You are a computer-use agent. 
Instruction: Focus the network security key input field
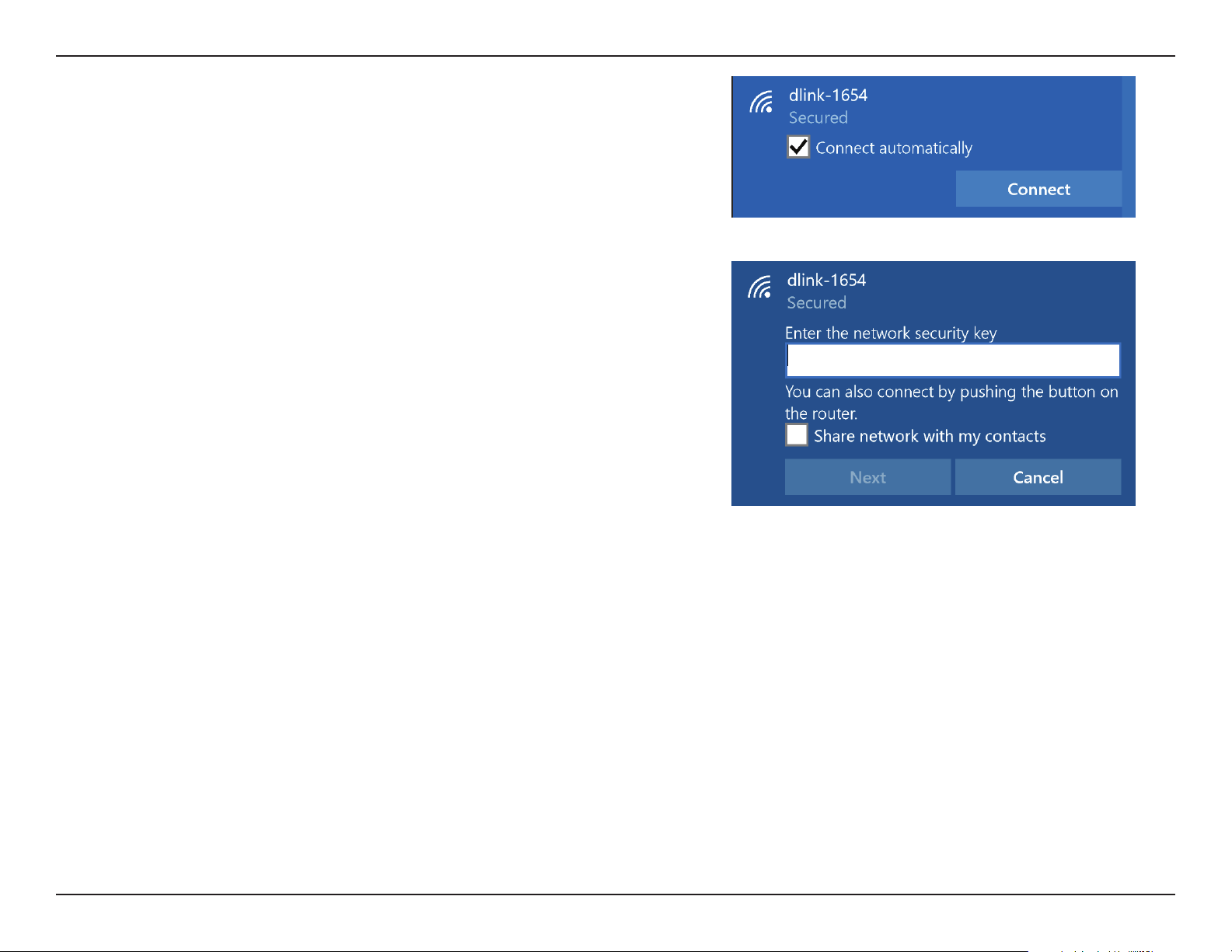click(953, 361)
